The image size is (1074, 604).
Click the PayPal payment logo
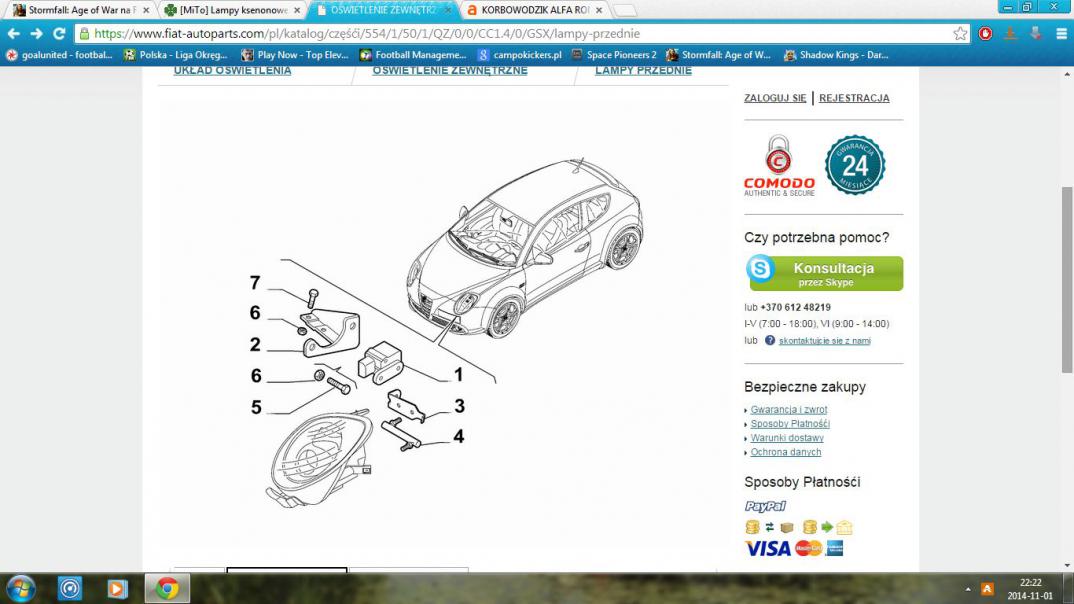click(x=765, y=506)
